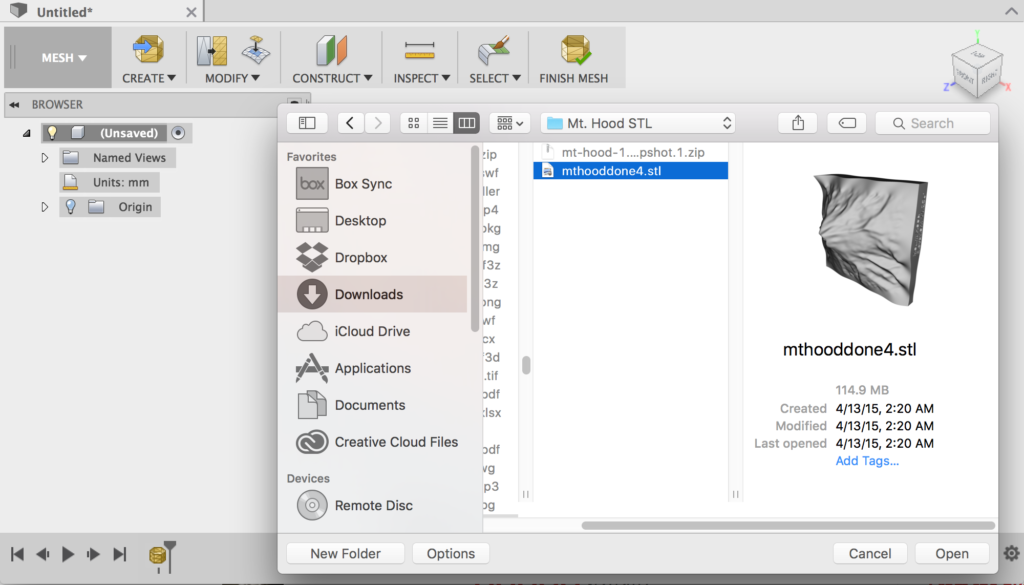Click the Edit Tags icon
The width and height of the screenshot is (1024, 585).
coord(847,123)
